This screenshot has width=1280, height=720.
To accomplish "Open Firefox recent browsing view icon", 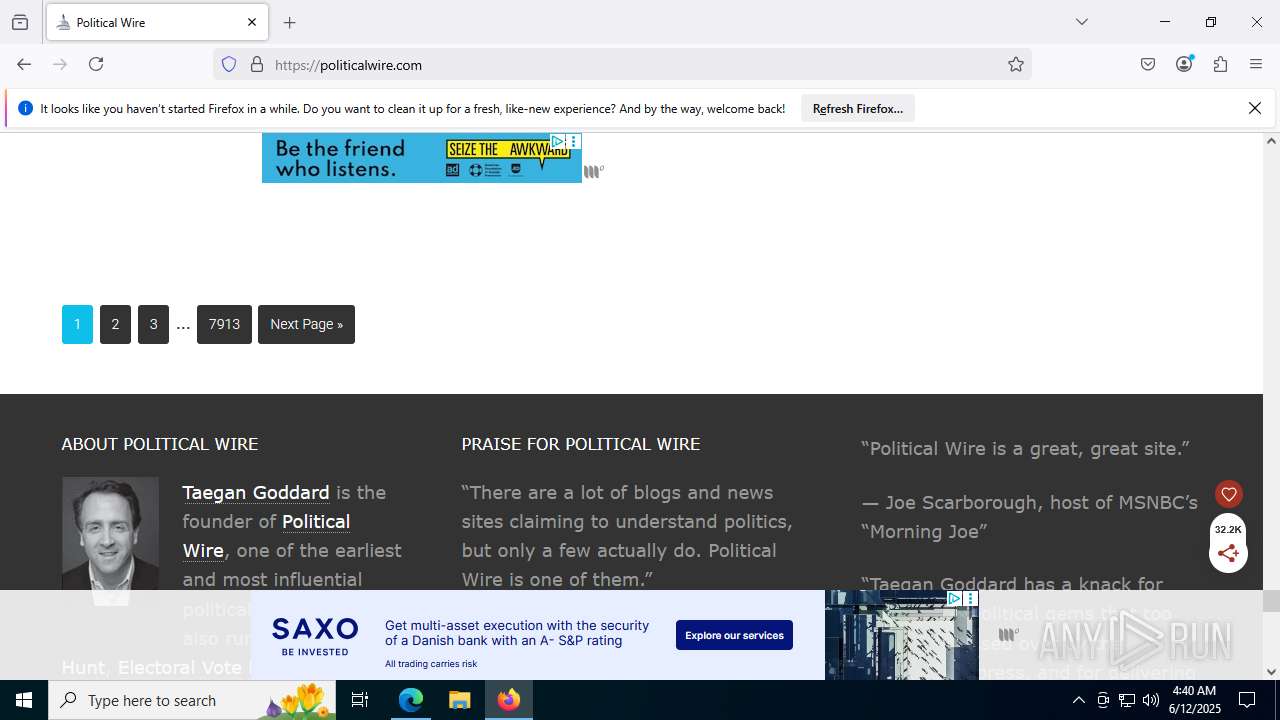I will point(20,22).
